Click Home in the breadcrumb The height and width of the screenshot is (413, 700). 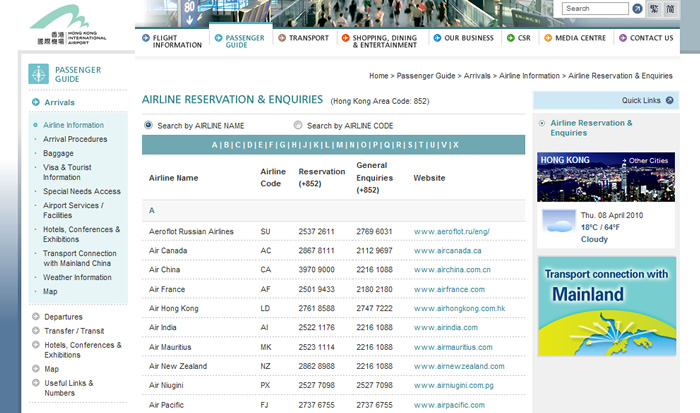point(379,75)
